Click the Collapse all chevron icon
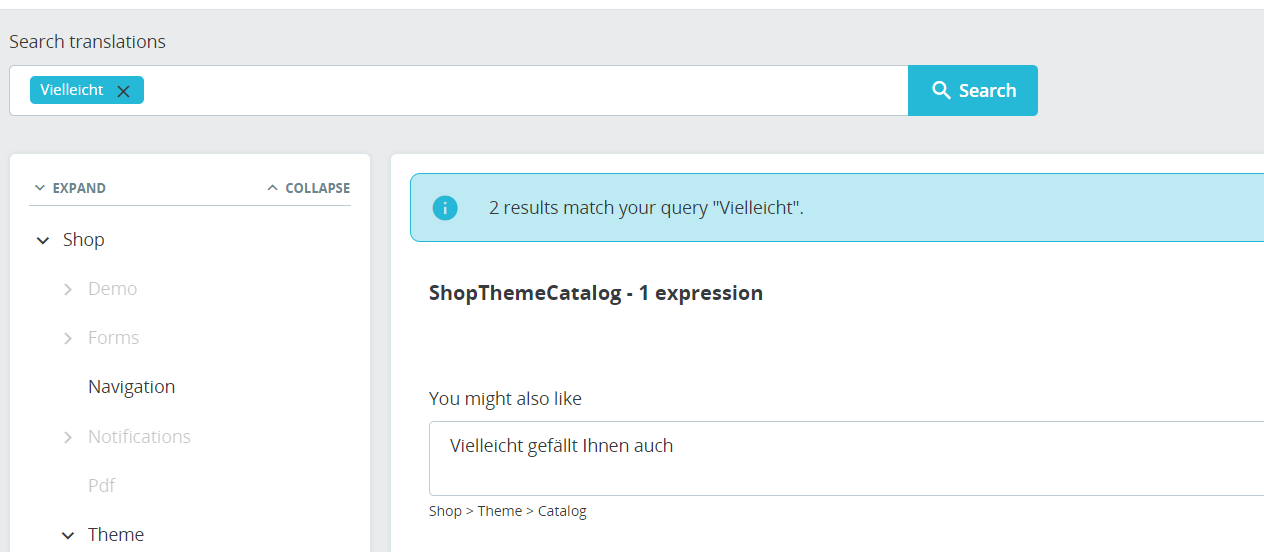 (272, 188)
